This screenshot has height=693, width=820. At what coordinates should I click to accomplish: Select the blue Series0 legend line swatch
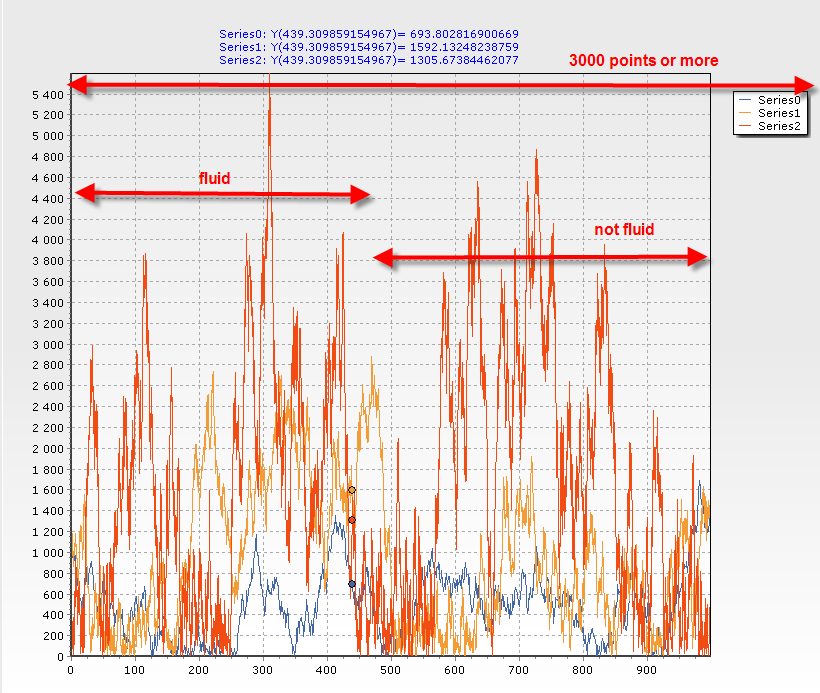745,100
